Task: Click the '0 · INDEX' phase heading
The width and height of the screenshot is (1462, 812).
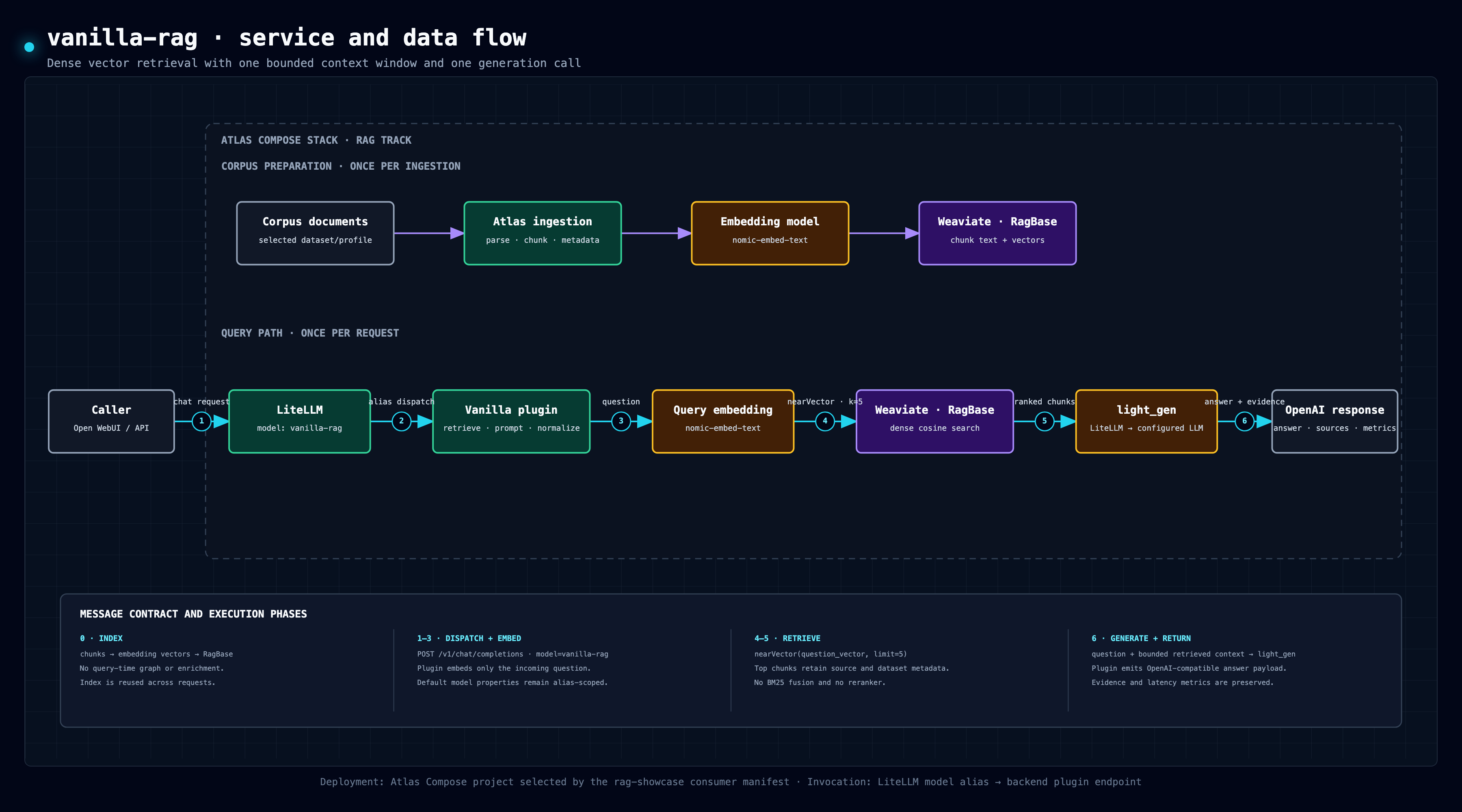Action: pos(101,638)
